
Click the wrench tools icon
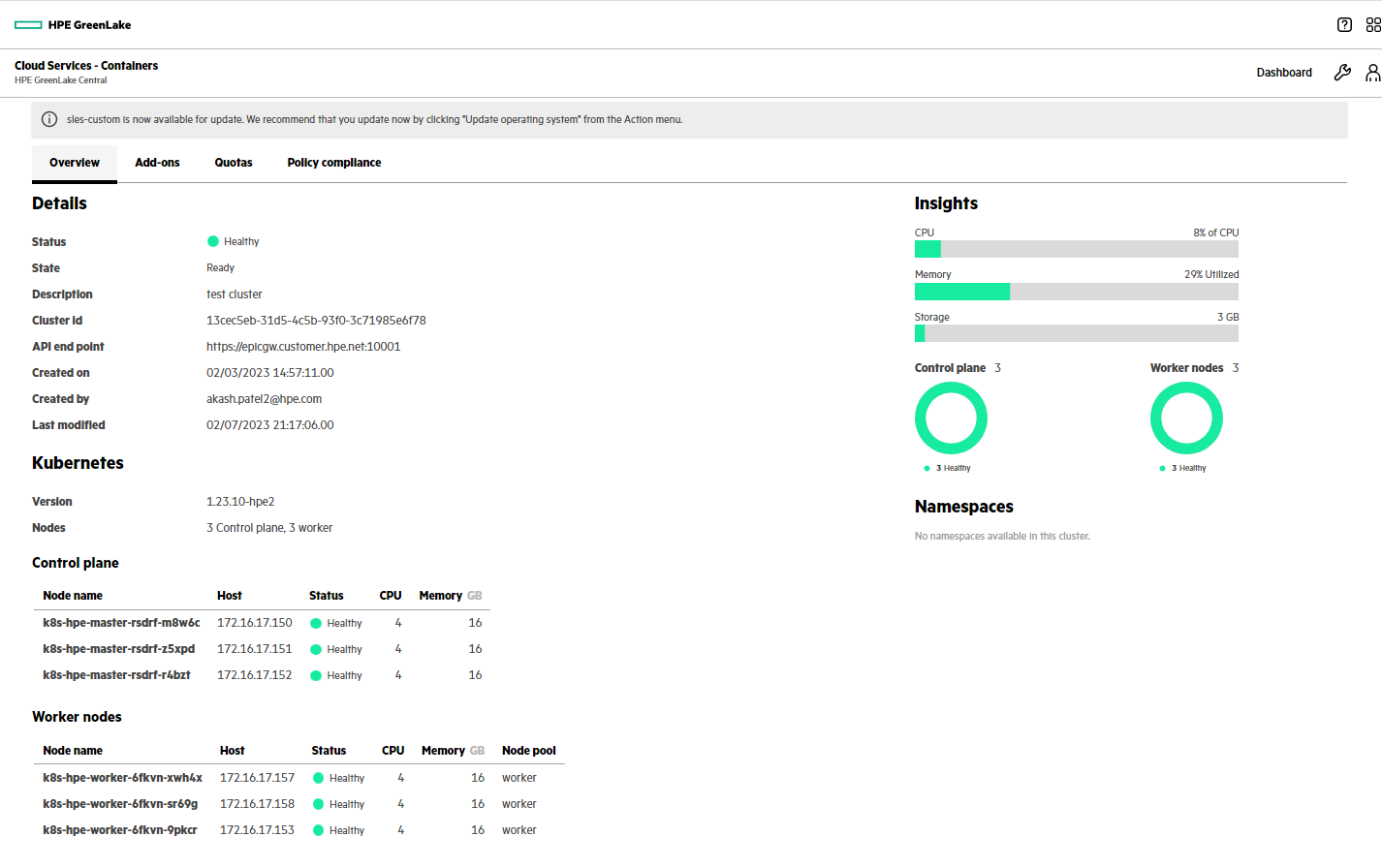1342,73
